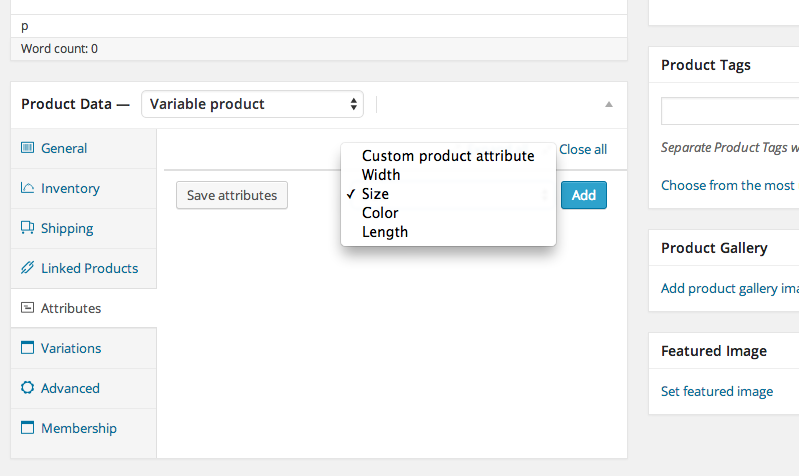Pick the Length attribute option
The width and height of the screenshot is (799, 476).
point(448,232)
